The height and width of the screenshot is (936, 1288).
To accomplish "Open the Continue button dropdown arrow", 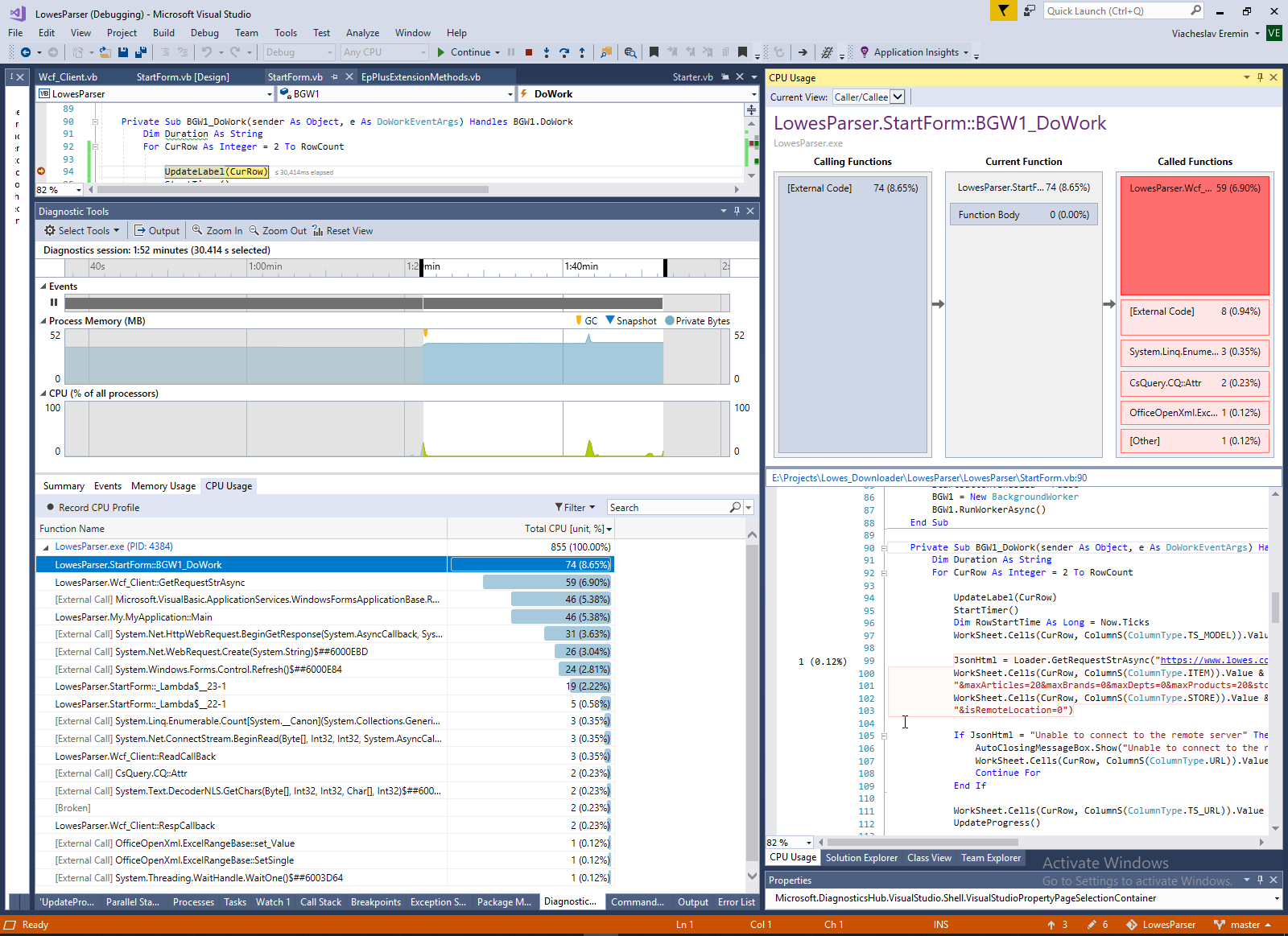I will coord(497,52).
